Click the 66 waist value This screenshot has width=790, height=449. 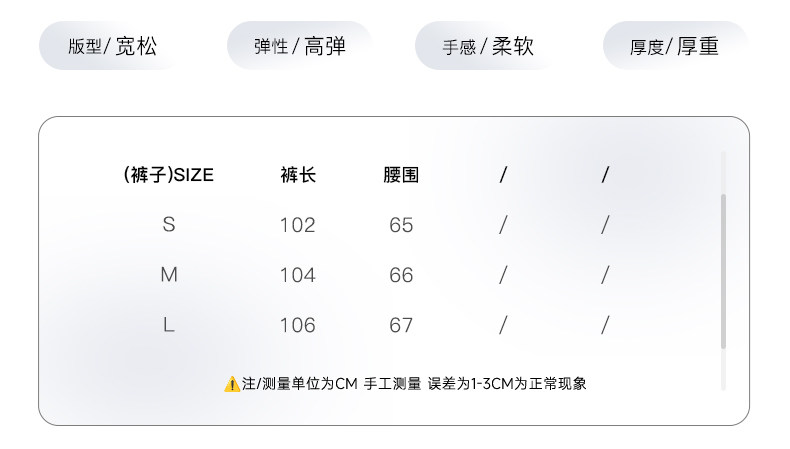click(401, 275)
